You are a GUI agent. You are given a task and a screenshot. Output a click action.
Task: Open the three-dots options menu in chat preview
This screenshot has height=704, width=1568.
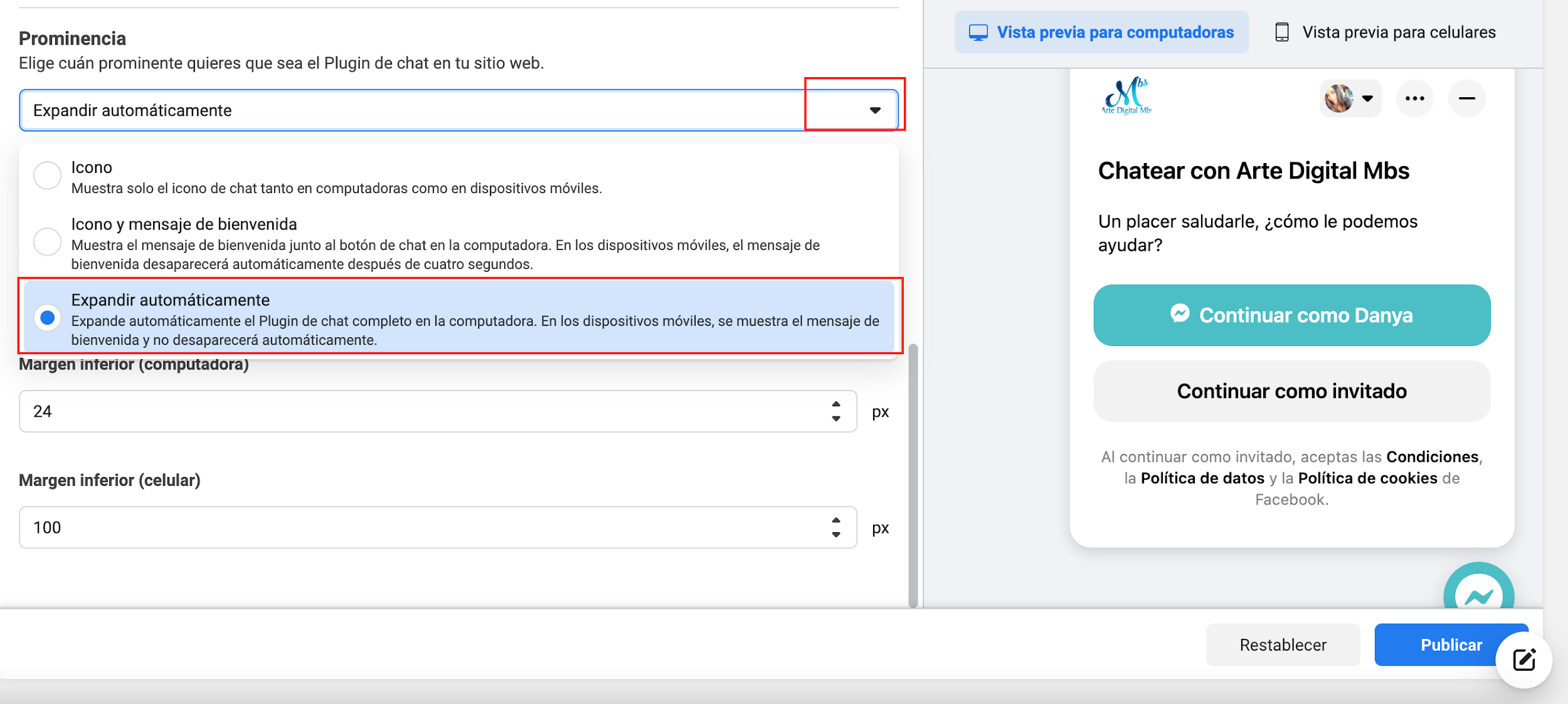(x=1414, y=98)
